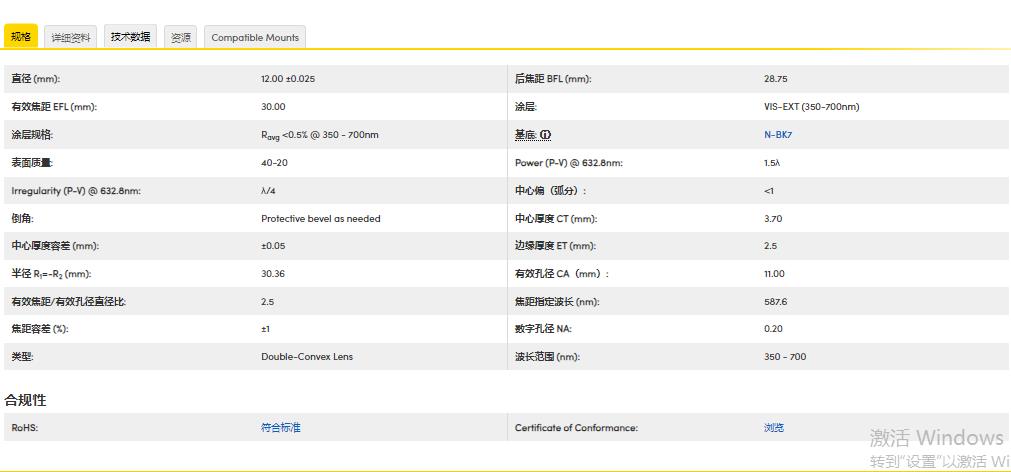Select the 技术数据 tab

(x=130, y=37)
